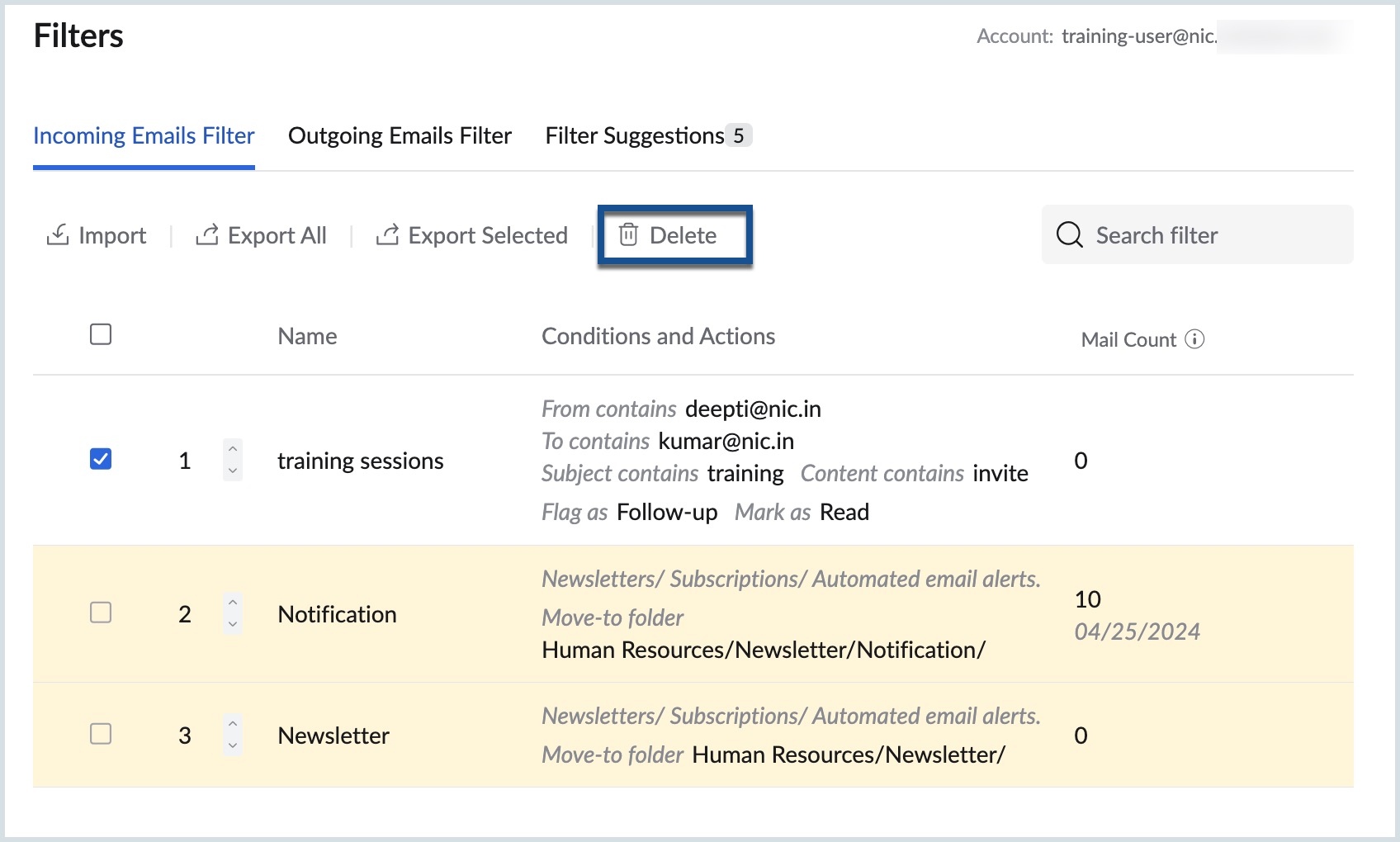Select the Notification filter checkbox
The height and width of the screenshot is (842, 1400).
pos(101,613)
